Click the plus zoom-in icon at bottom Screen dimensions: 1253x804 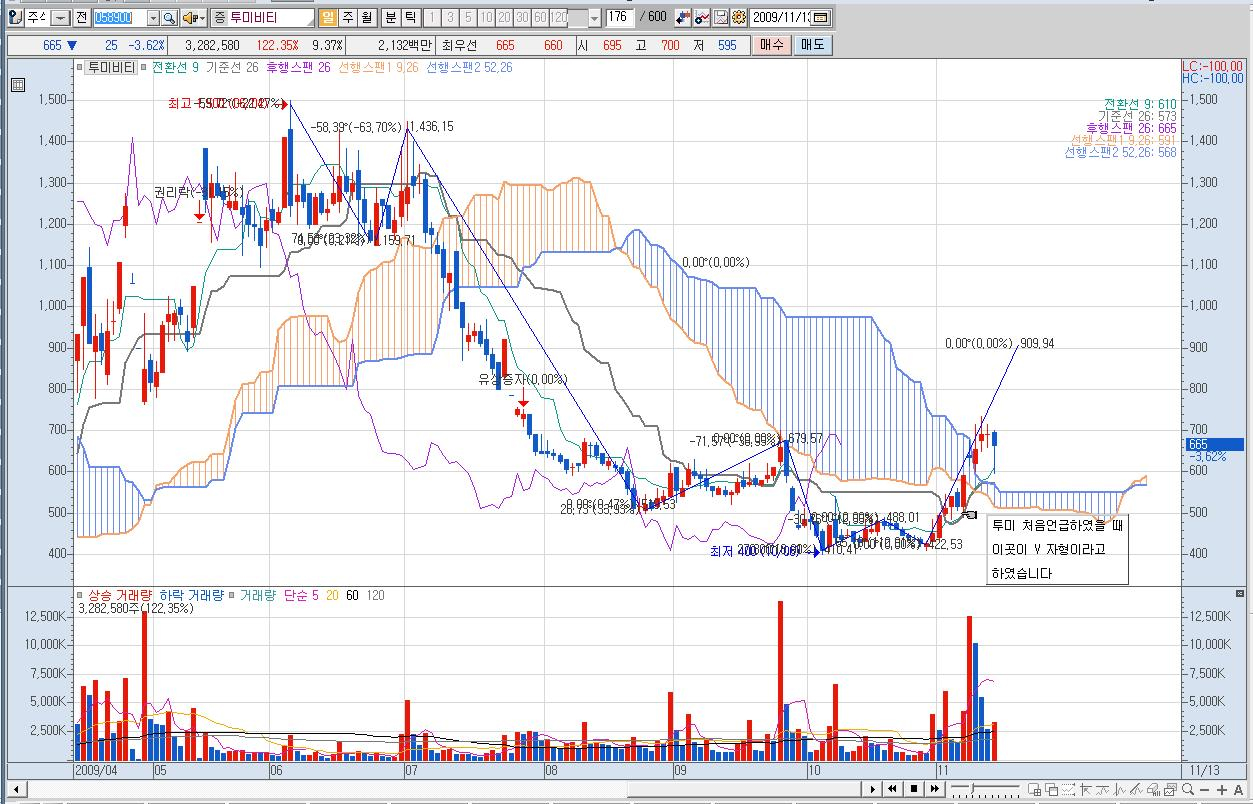tap(1222, 790)
